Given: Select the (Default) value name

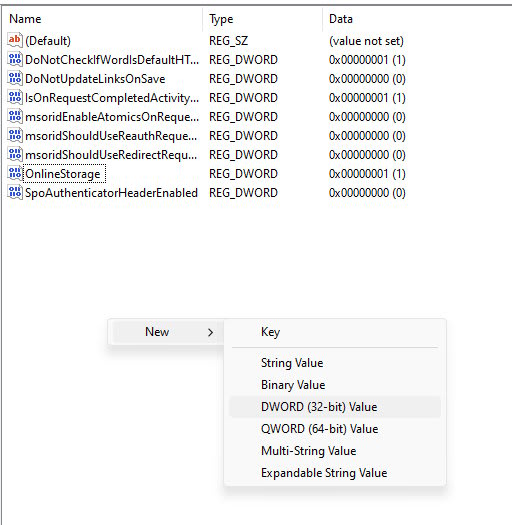Looking at the screenshot, I should pyautogui.click(x=48, y=41).
